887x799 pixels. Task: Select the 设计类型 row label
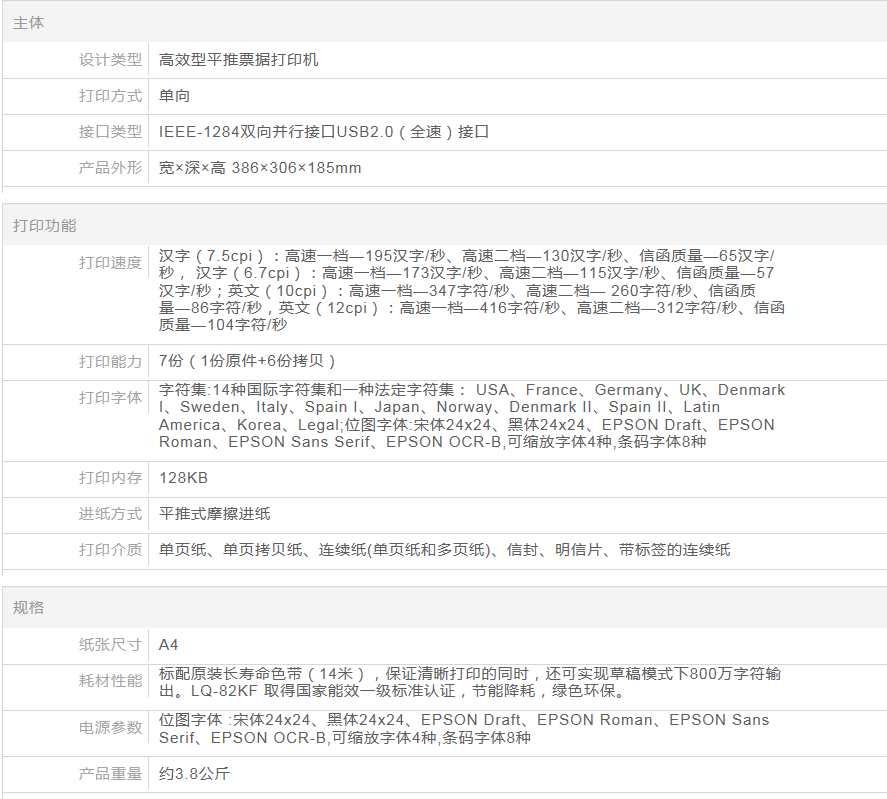point(110,60)
